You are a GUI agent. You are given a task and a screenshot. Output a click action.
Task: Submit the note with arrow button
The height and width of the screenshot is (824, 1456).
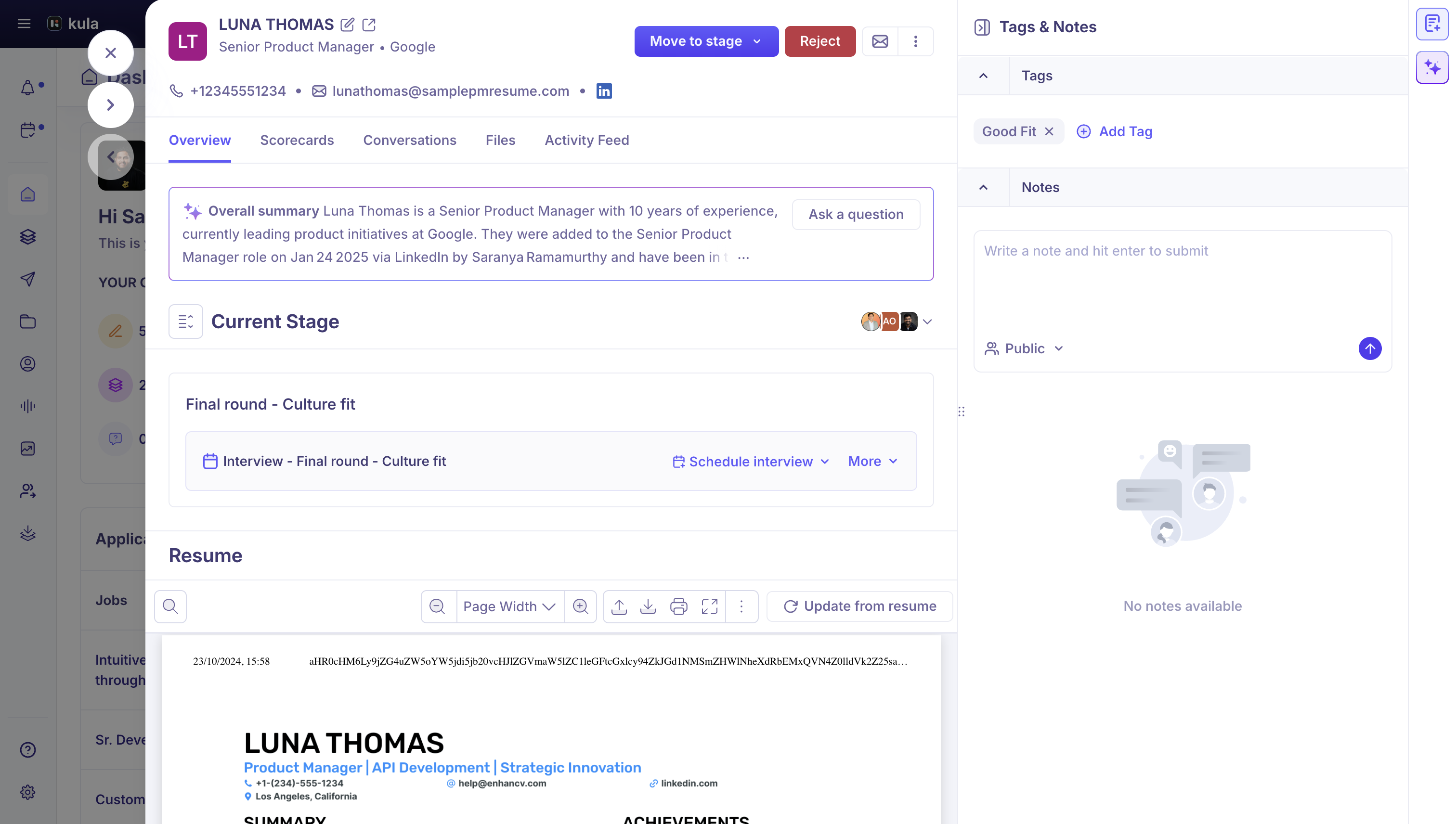click(1370, 348)
